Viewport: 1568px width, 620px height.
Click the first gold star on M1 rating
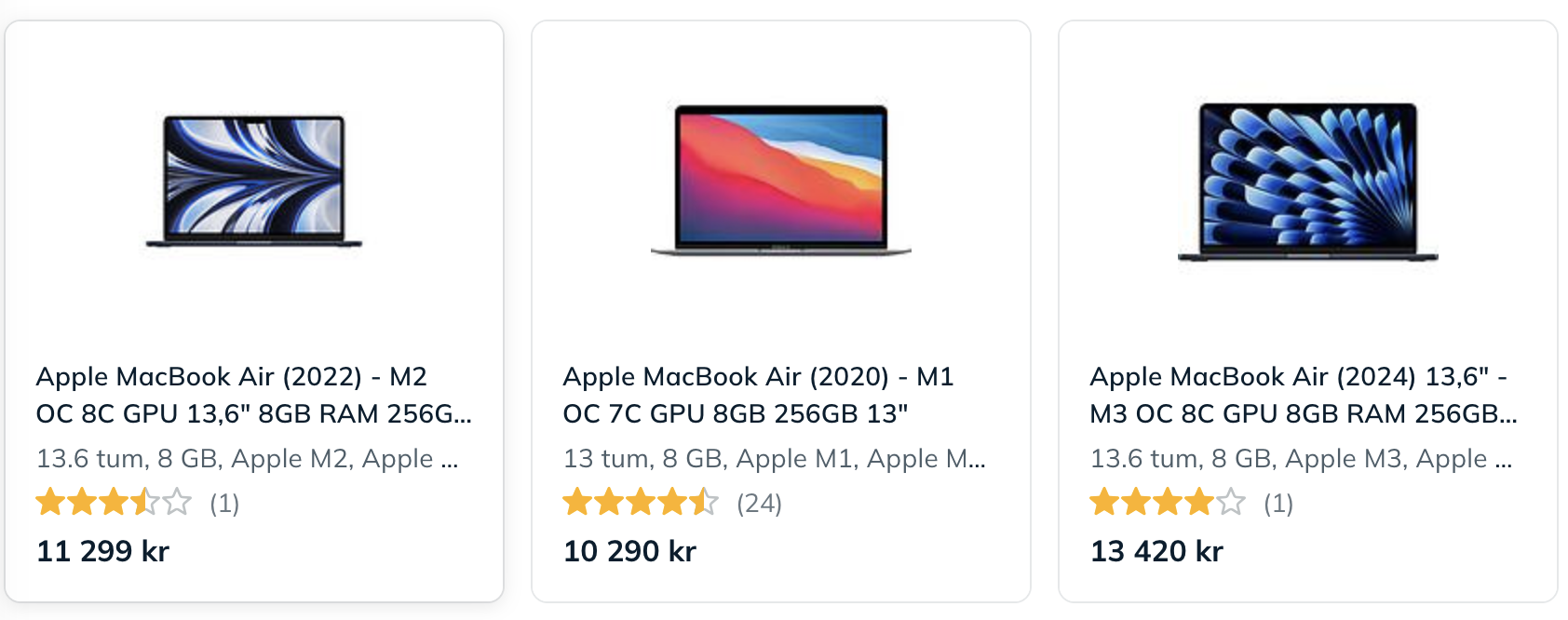tap(577, 503)
